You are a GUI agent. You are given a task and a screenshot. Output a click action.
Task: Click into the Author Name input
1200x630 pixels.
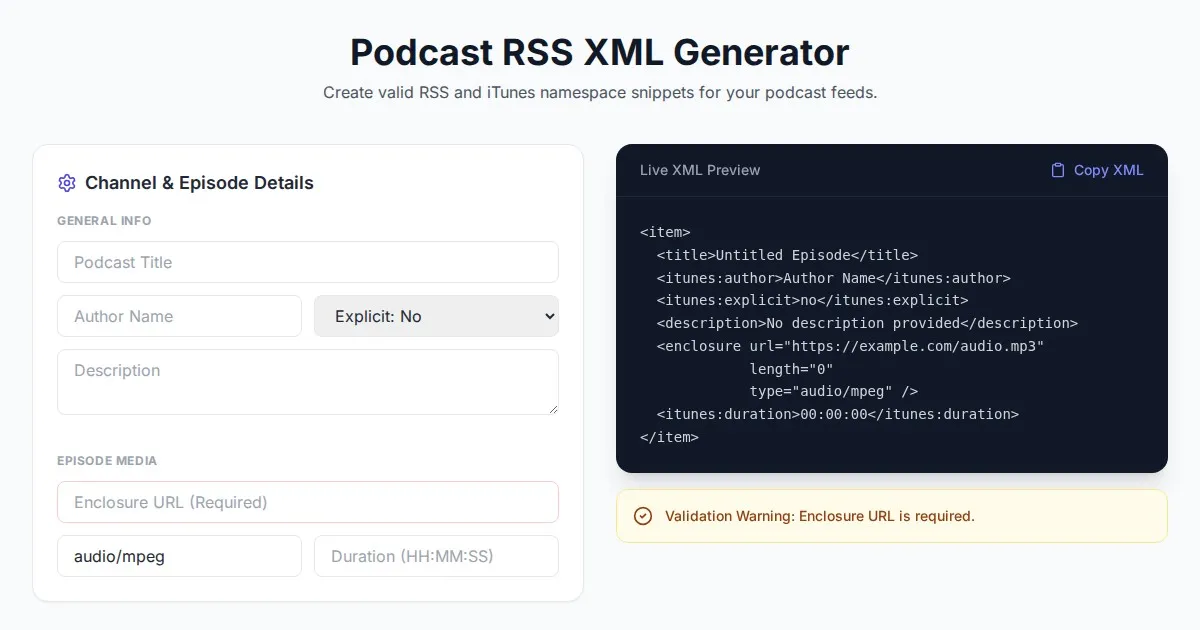pos(179,316)
